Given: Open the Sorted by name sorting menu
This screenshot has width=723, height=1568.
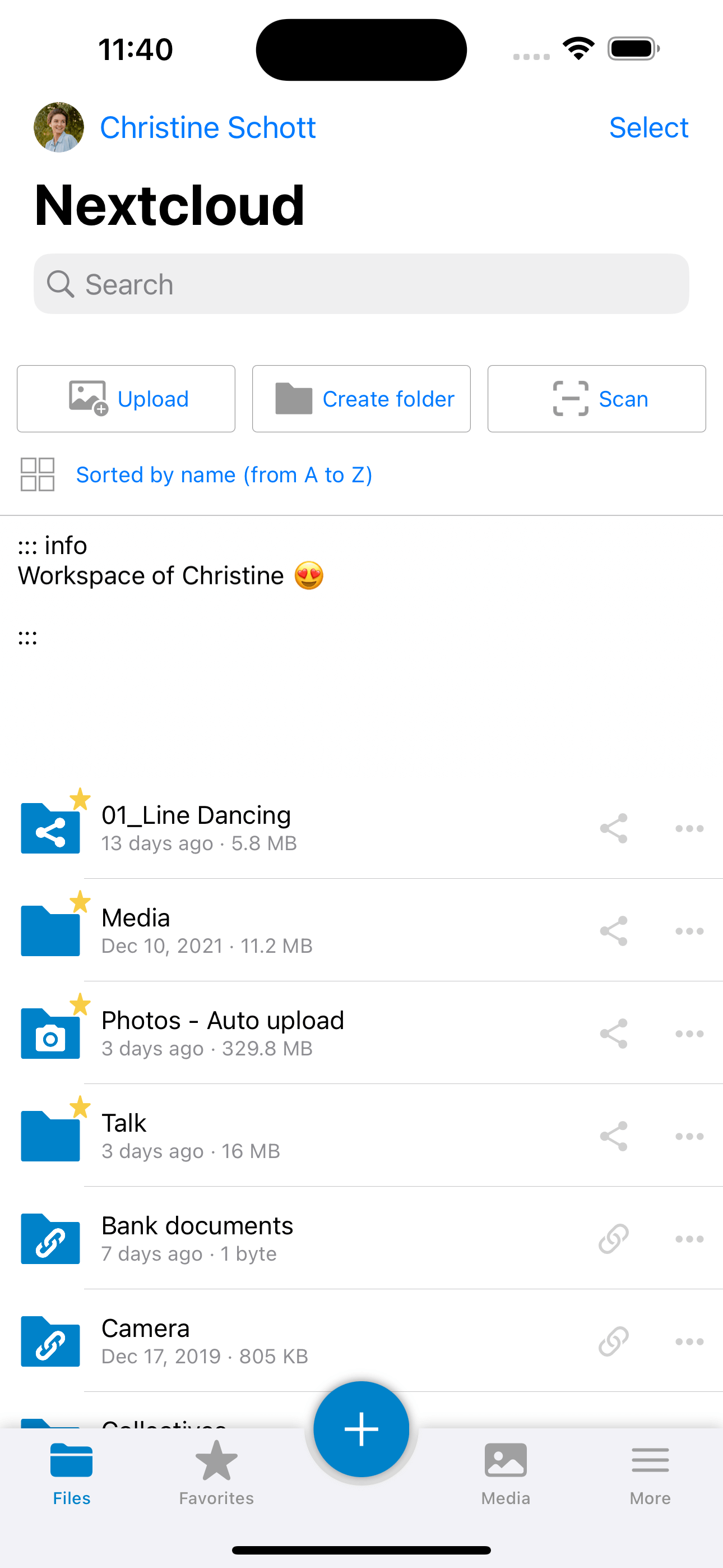Looking at the screenshot, I should tap(224, 474).
